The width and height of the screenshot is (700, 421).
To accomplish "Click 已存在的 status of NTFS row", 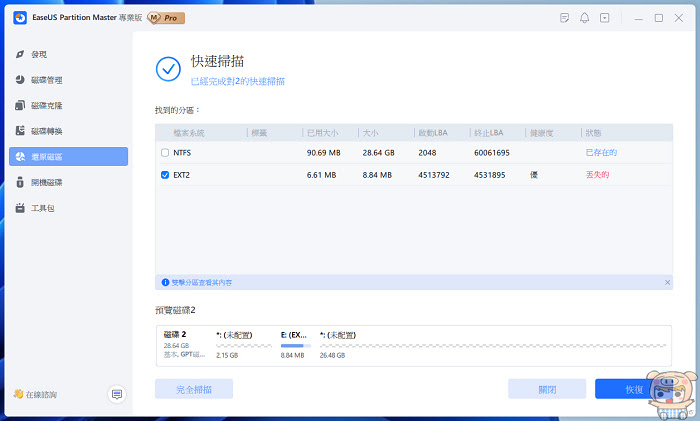I will coord(601,153).
